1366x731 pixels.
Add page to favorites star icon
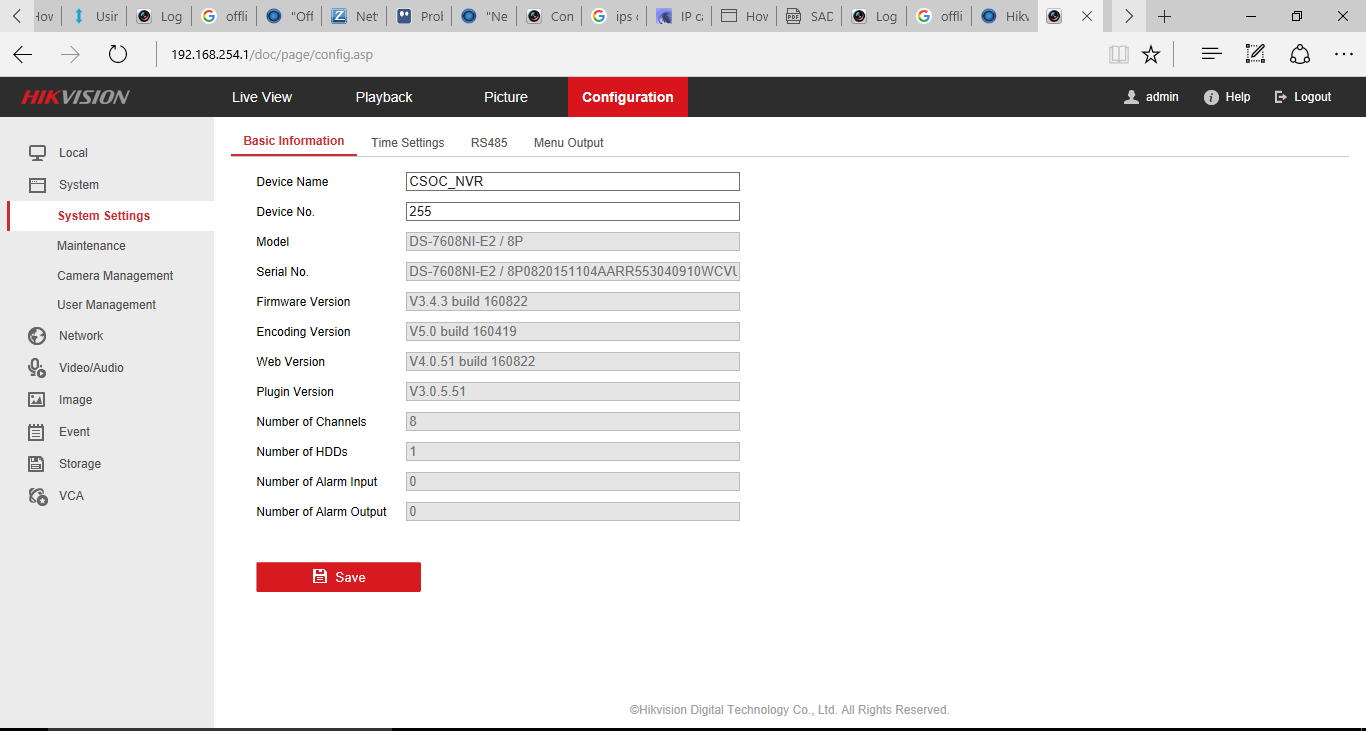click(1151, 55)
